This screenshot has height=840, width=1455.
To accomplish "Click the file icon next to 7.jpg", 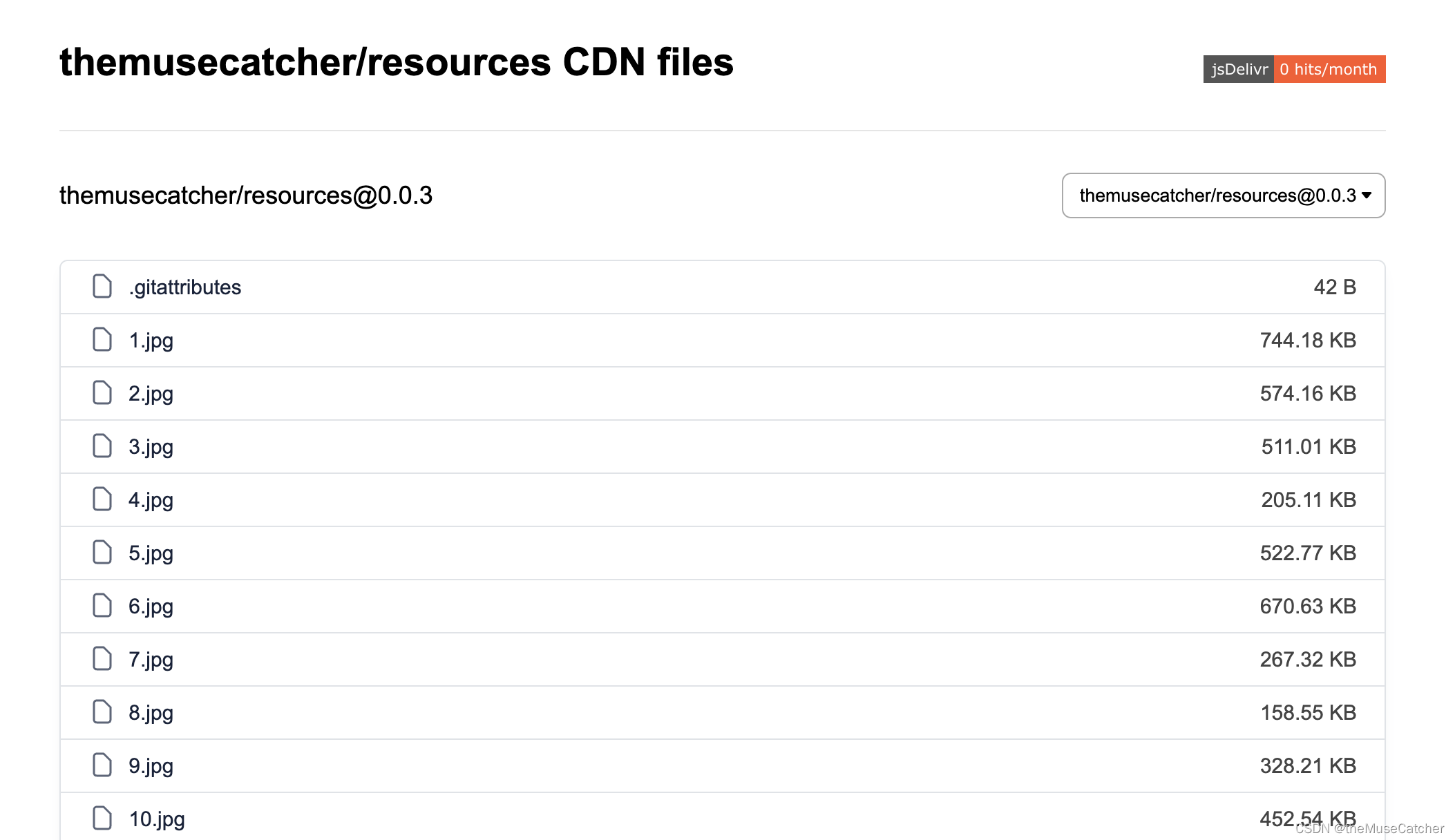I will coord(102,659).
